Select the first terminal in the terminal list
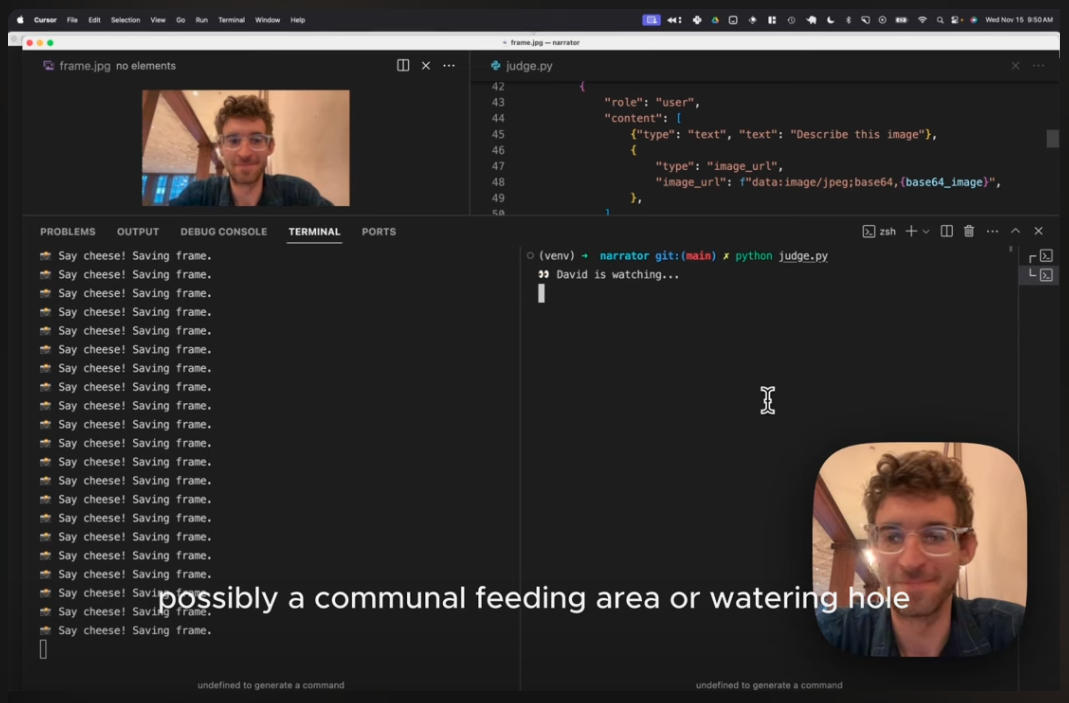The height and width of the screenshot is (703, 1069). [x=1045, y=256]
